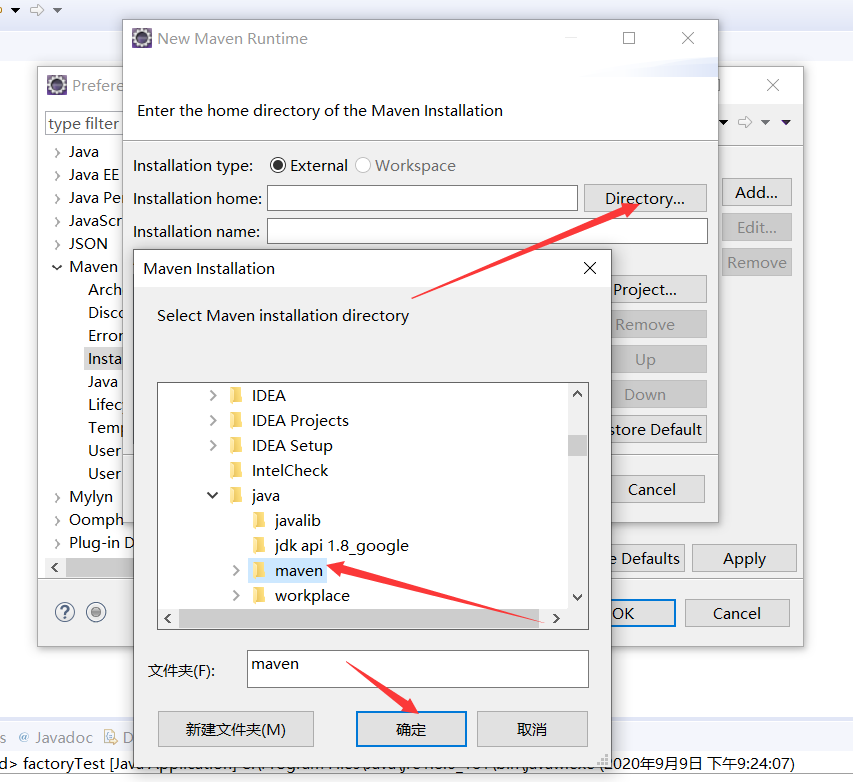Open Preferences view menu dropdown triangle
The image size is (853, 782).
tap(786, 122)
